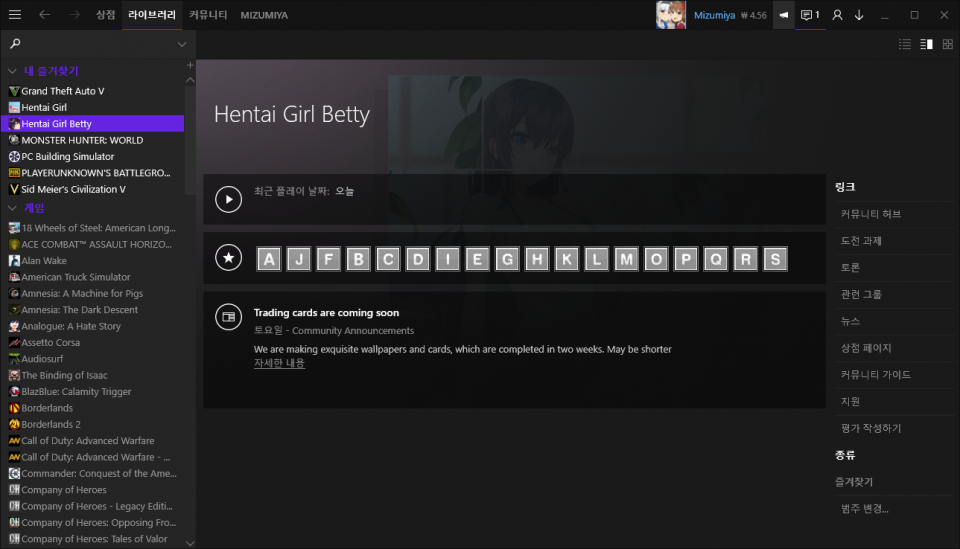Screen dimensions: 960x549
Task: Open 토론 link
Action: [850, 267]
